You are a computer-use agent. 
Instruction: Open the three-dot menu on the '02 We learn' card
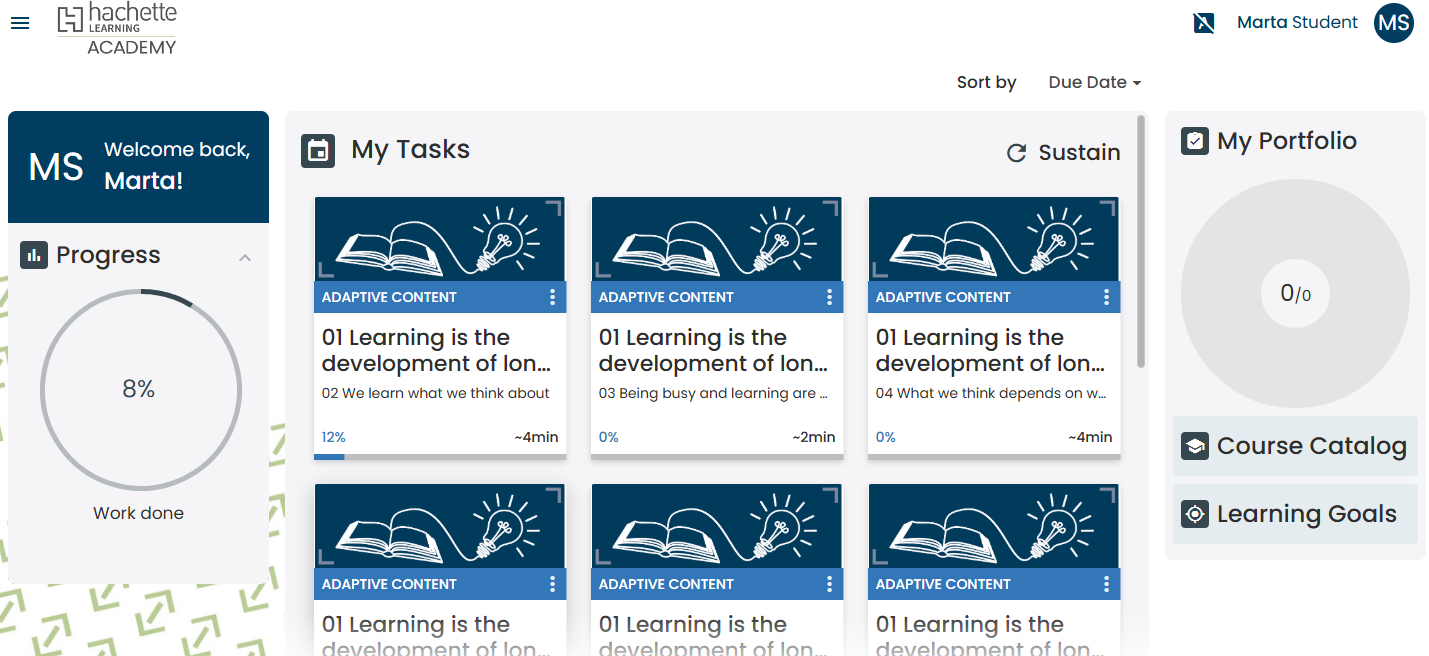[x=552, y=297]
